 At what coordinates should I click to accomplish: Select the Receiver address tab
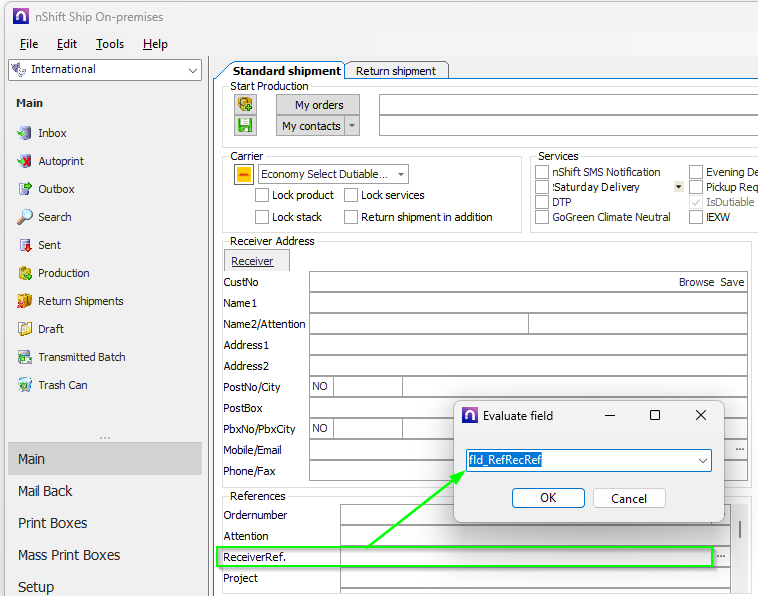pyautogui.click(x=257, y=261)
